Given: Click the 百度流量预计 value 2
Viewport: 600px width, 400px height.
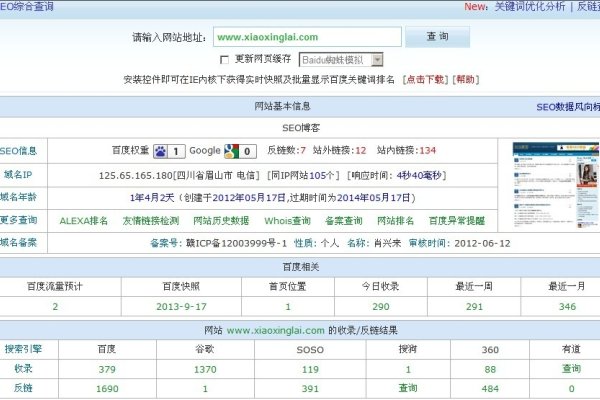Looking at the screenshot, I should (x=55, y=307).
